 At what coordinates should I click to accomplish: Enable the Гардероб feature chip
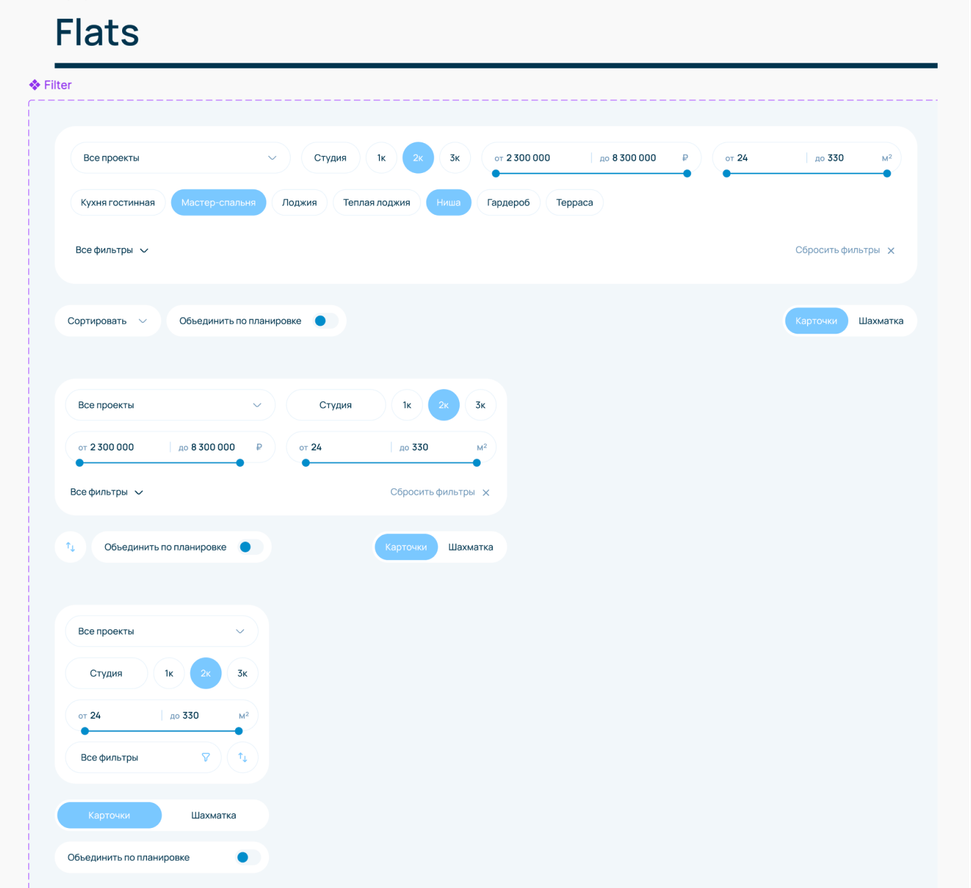click(508, 202)
